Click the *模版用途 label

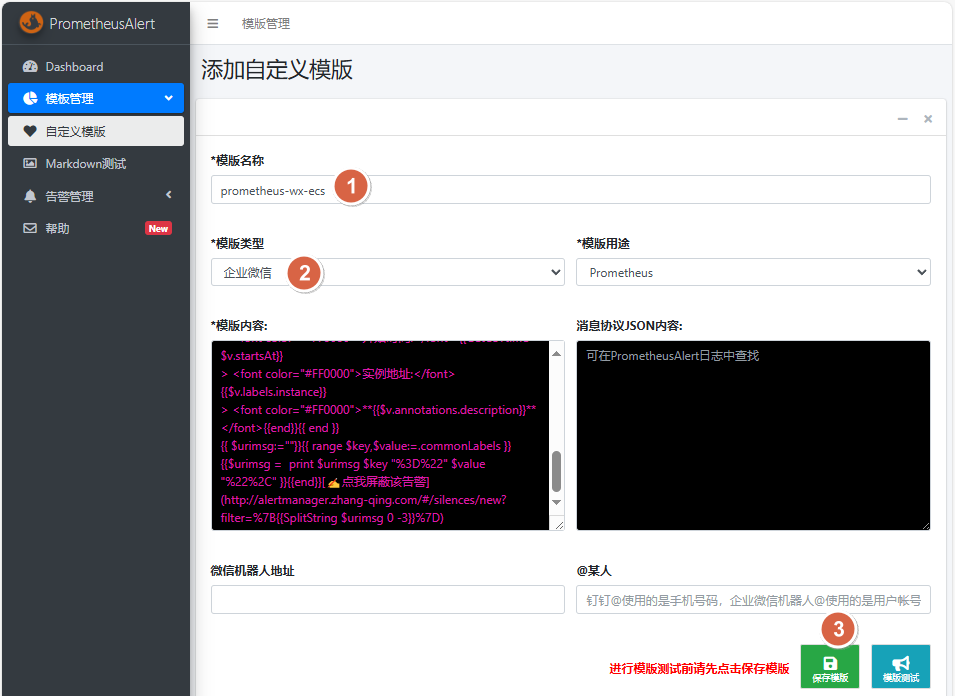click(603, 244)
